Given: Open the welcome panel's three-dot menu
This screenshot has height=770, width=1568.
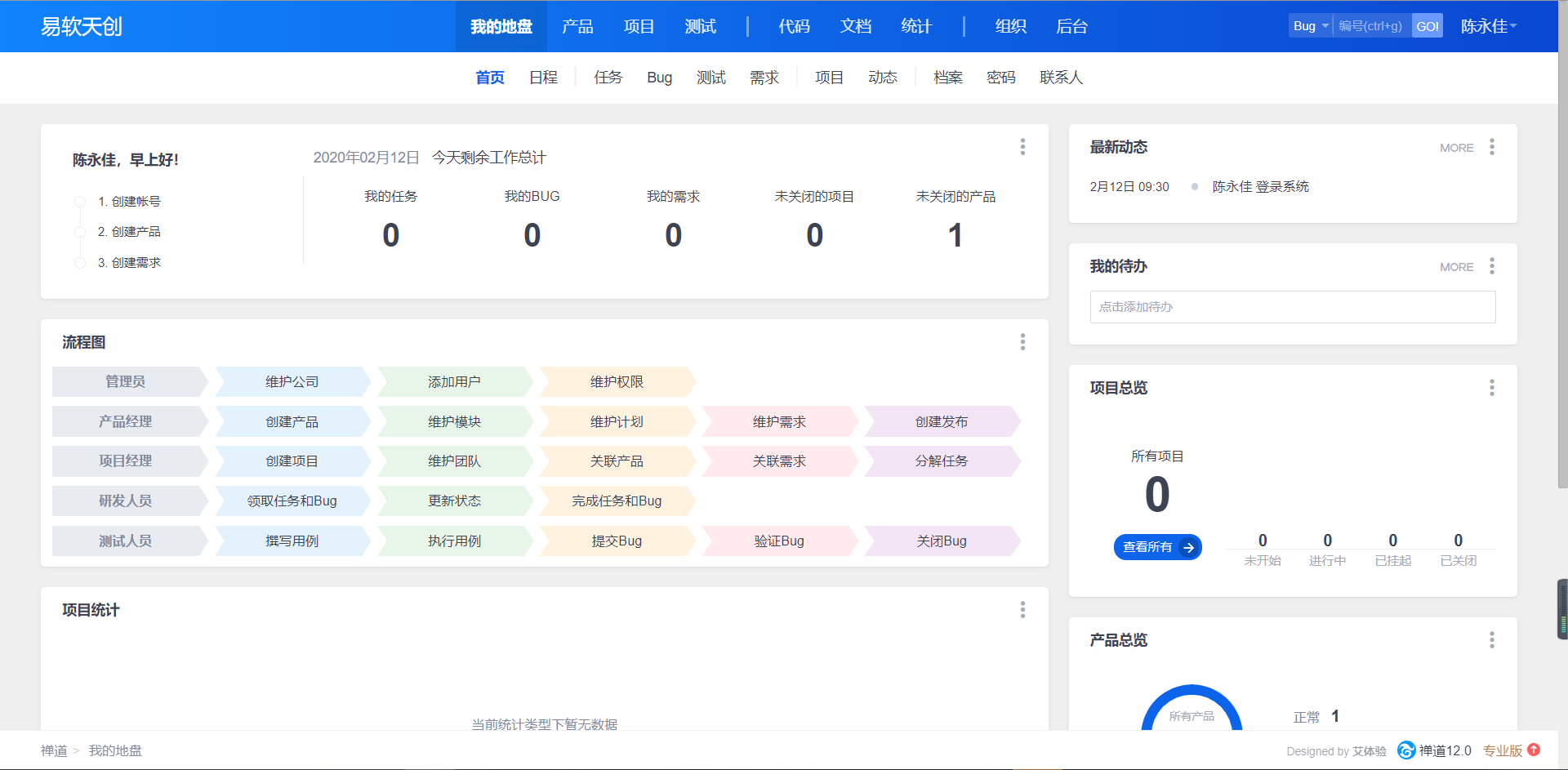Looking at the screenshot, I should tap(1022, 147).
